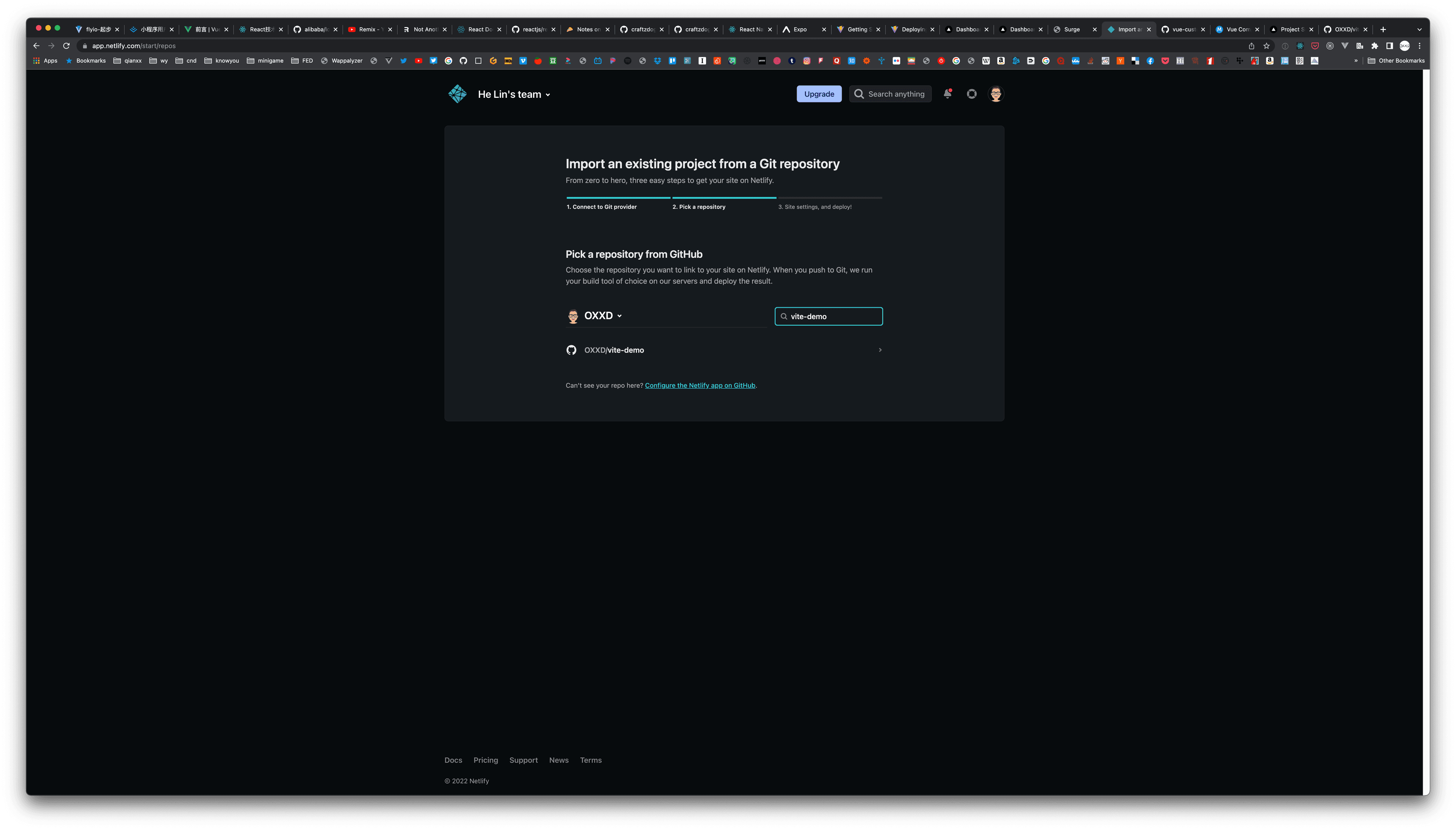Open the Spotify bookmark
The width and height of the screenshot is (1456, 830).
pyautogui.click(x=628, y=60)
